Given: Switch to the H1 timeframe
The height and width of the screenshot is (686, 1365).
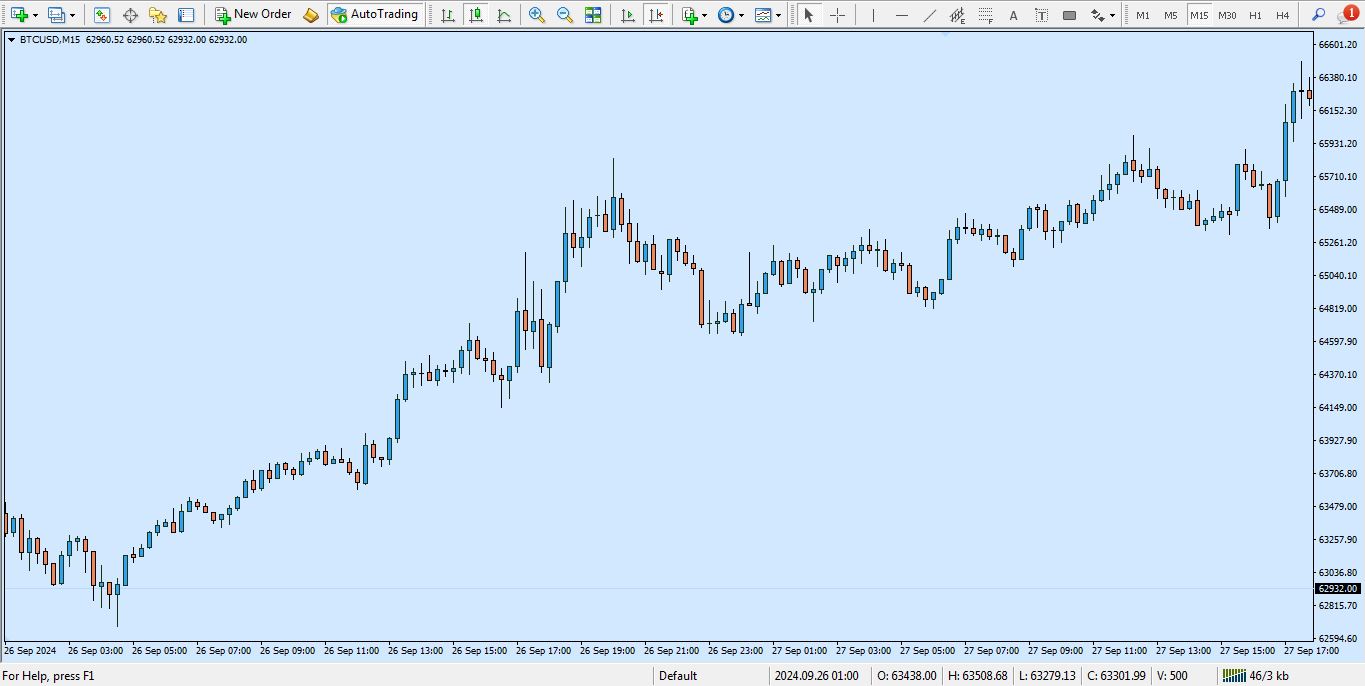Looking at the screenshot, I should (x=1255, y=15).
